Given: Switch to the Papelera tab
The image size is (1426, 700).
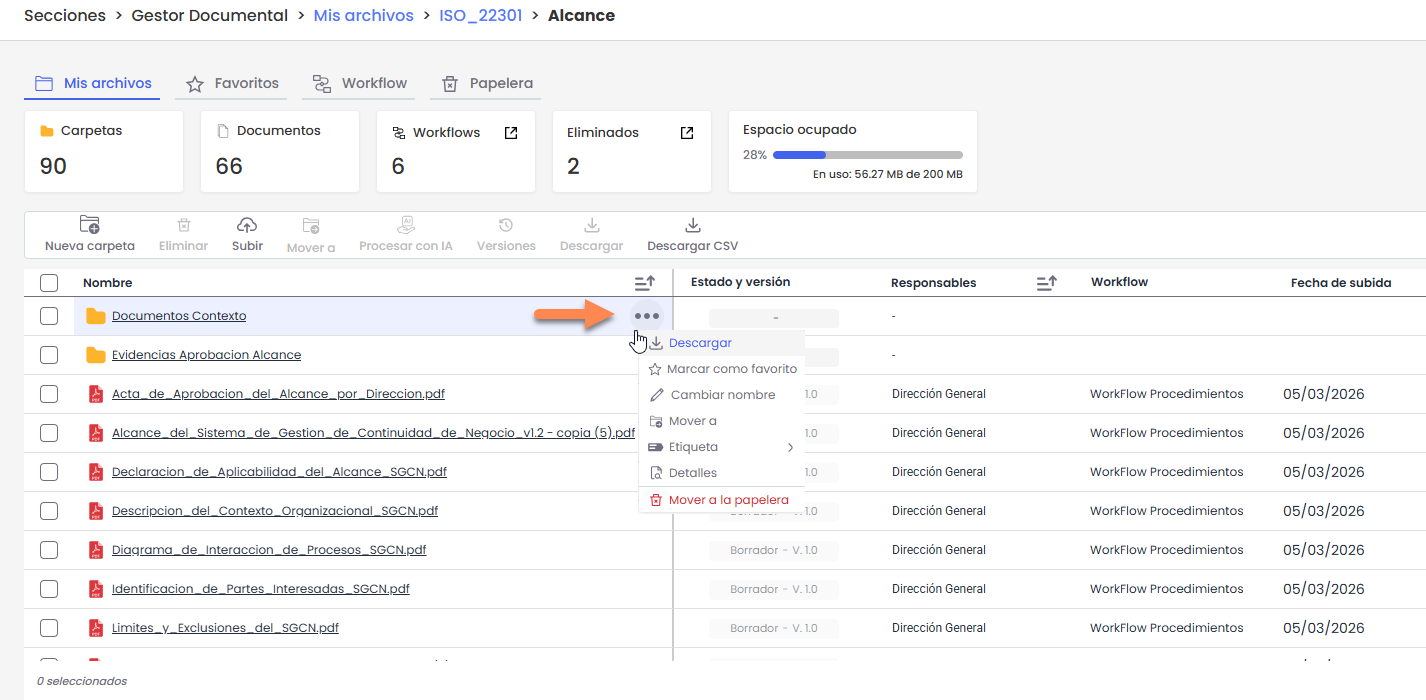Looking at the screenshot, I should [486, 84].
